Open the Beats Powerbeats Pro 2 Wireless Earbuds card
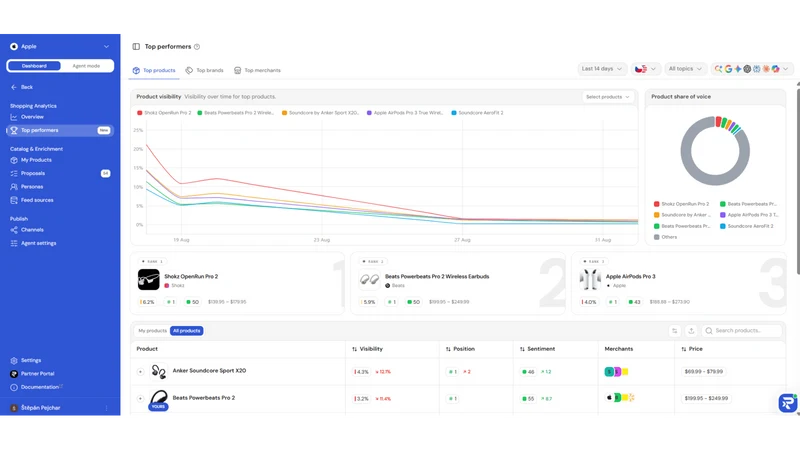This screenshot has height=450, width=800. (x=459, y=283)
